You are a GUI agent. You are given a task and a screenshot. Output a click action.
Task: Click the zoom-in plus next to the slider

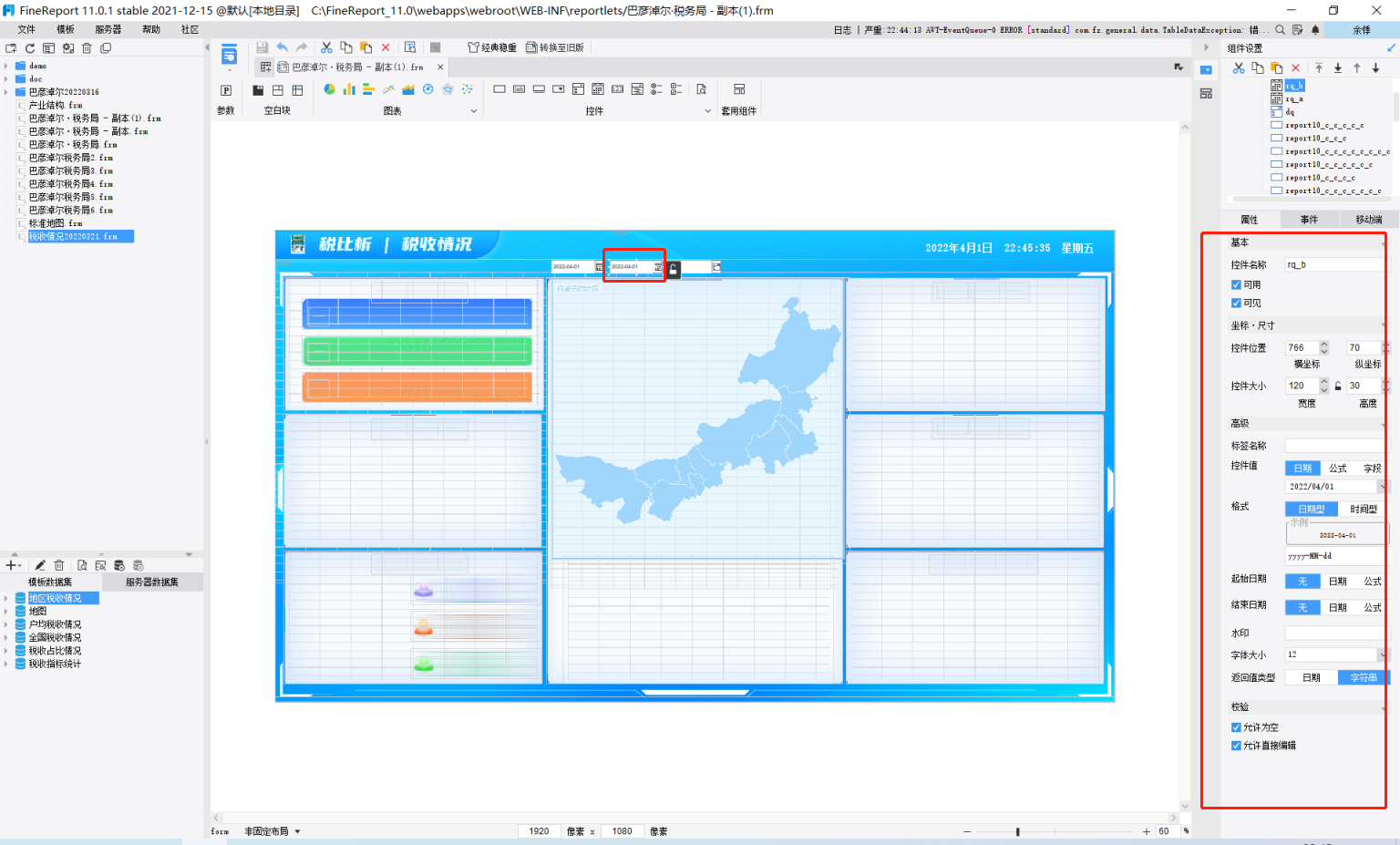1147,831
